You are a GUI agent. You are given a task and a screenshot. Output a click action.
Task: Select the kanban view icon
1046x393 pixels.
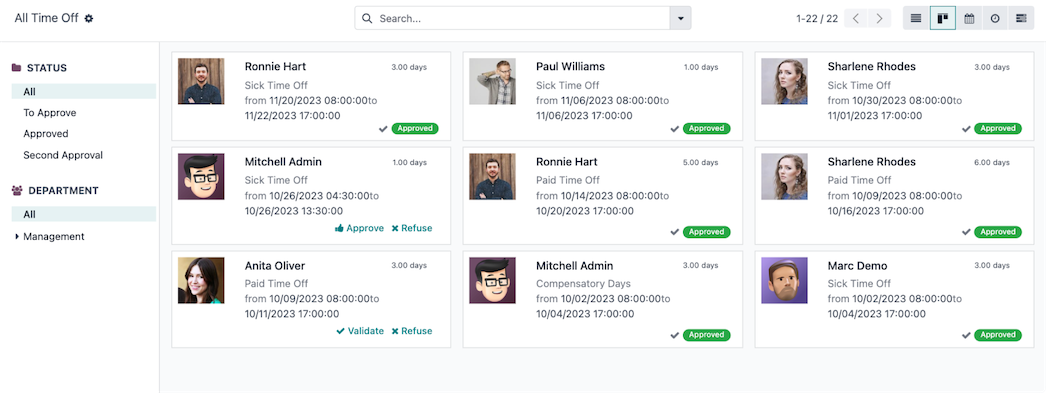pyautogui.click(x=943, y=19)
